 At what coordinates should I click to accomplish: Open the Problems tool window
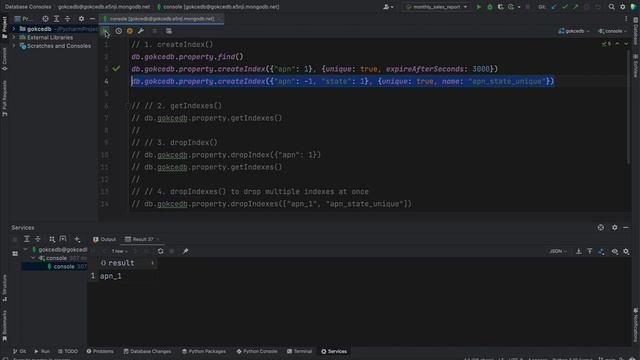point(100,351)
